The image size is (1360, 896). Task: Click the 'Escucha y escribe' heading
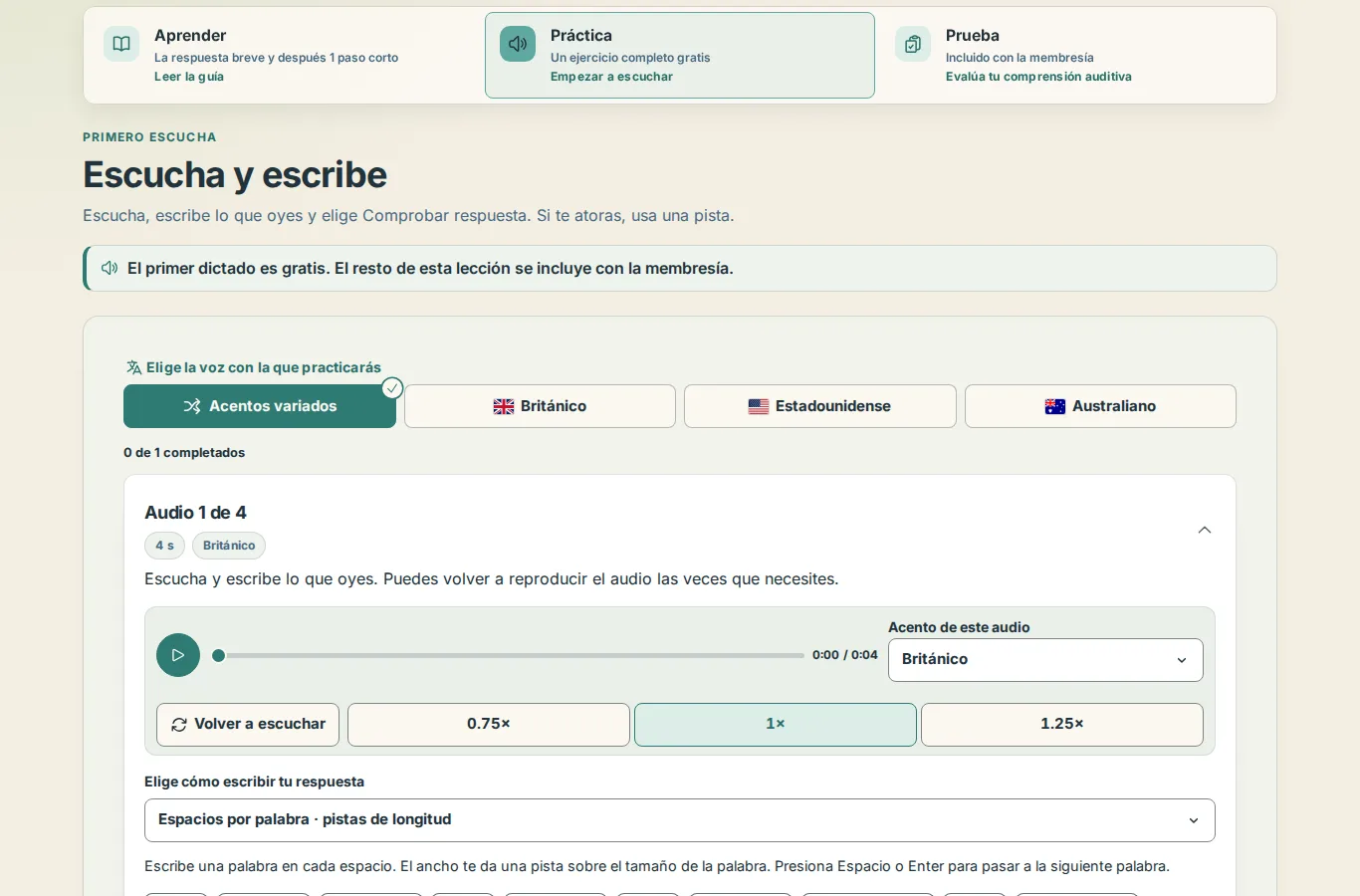point(235,175)
